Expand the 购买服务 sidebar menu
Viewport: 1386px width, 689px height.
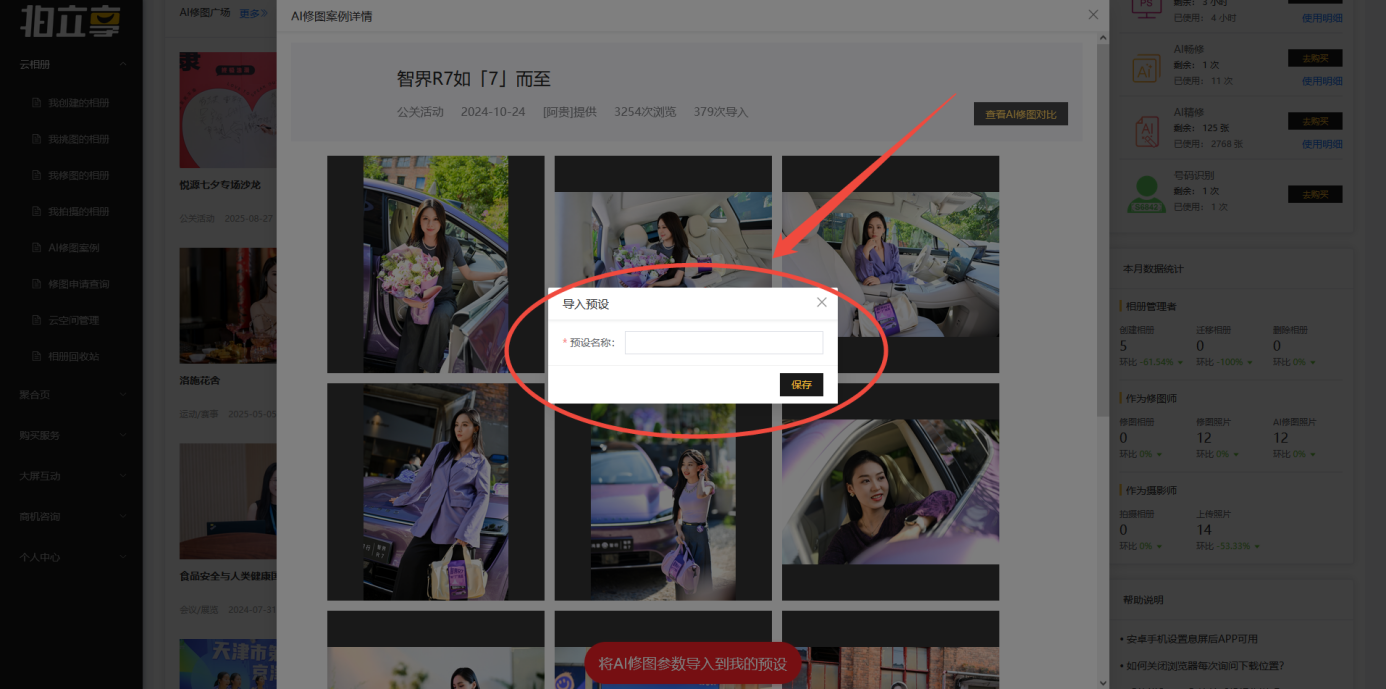[x=123, y=435]
